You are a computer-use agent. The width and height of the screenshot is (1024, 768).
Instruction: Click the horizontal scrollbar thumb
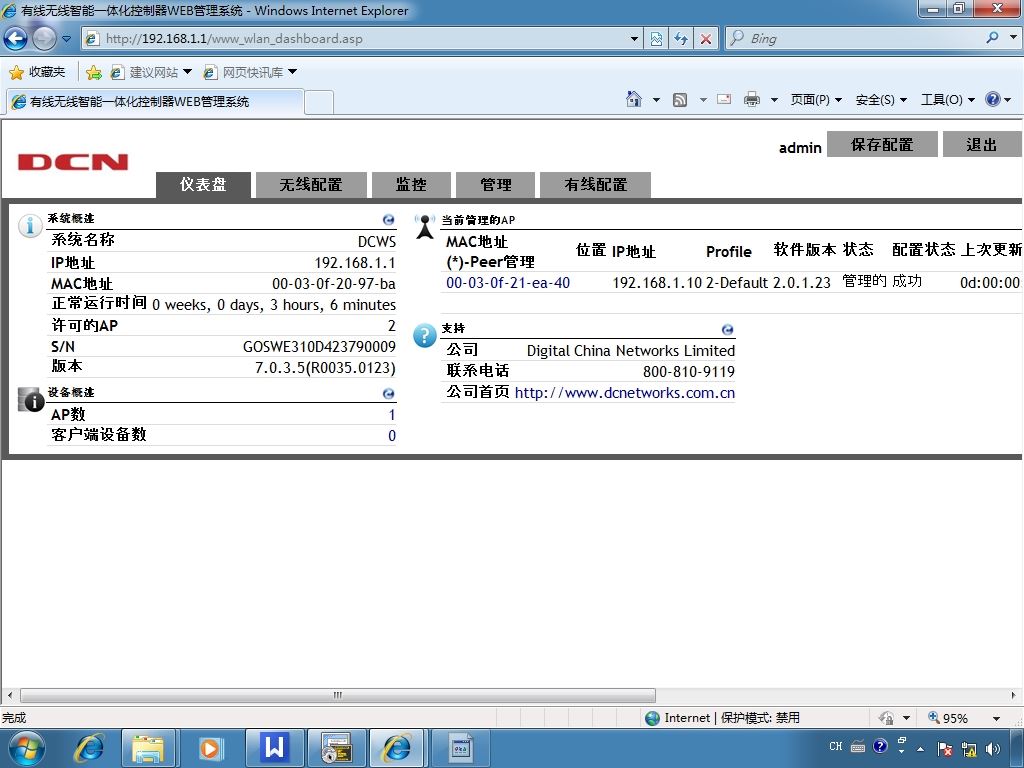(x=338, y=695)
